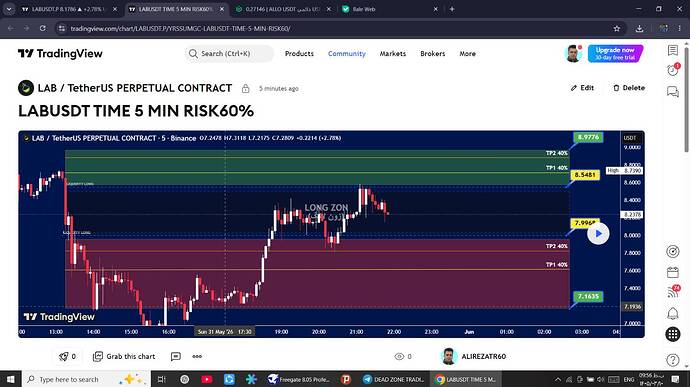Open the chats sidebar icon
This screenshot has width=690, height=387.
[672, 91]
